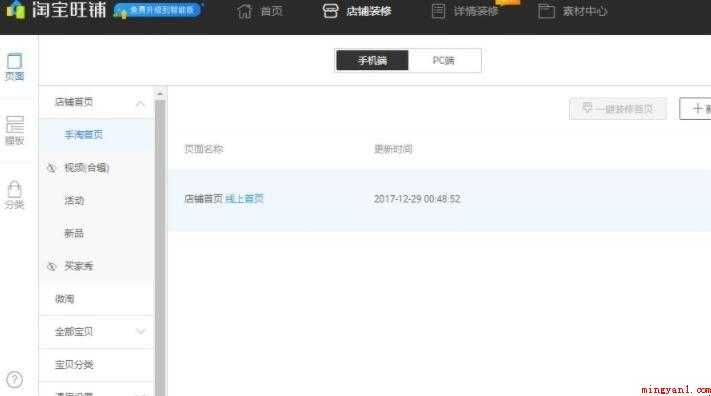Click the plus new page button
Screen dimensions: 711x396
696,109
